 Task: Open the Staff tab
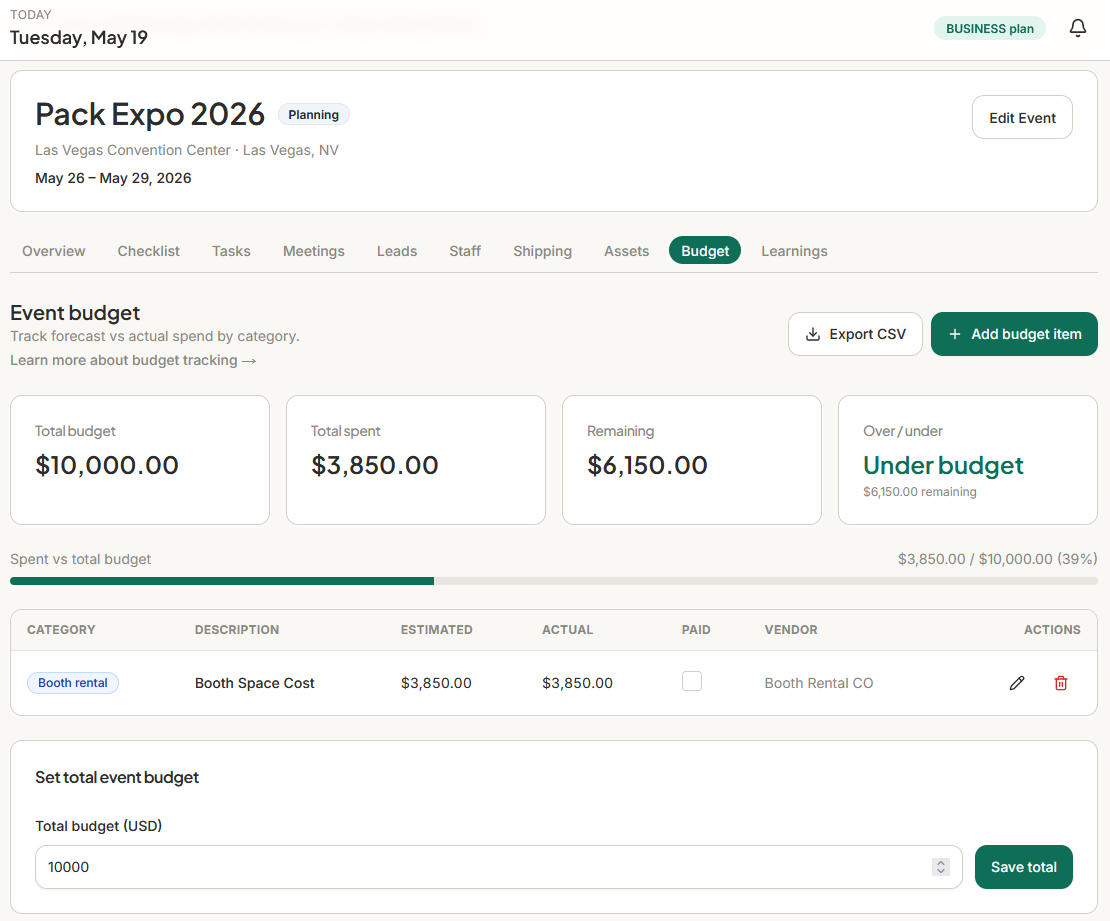click(x=465, y=251)
